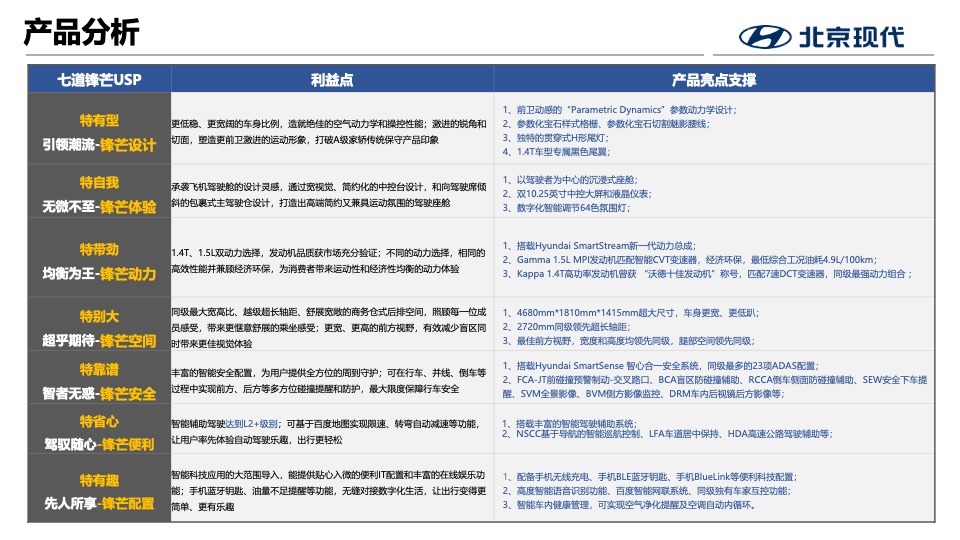The width and height of the screenshot is (960, 540).
Task: Click the benefit text starting 承袭飞机驾驶舱的设计灵感
Action: 329,195
